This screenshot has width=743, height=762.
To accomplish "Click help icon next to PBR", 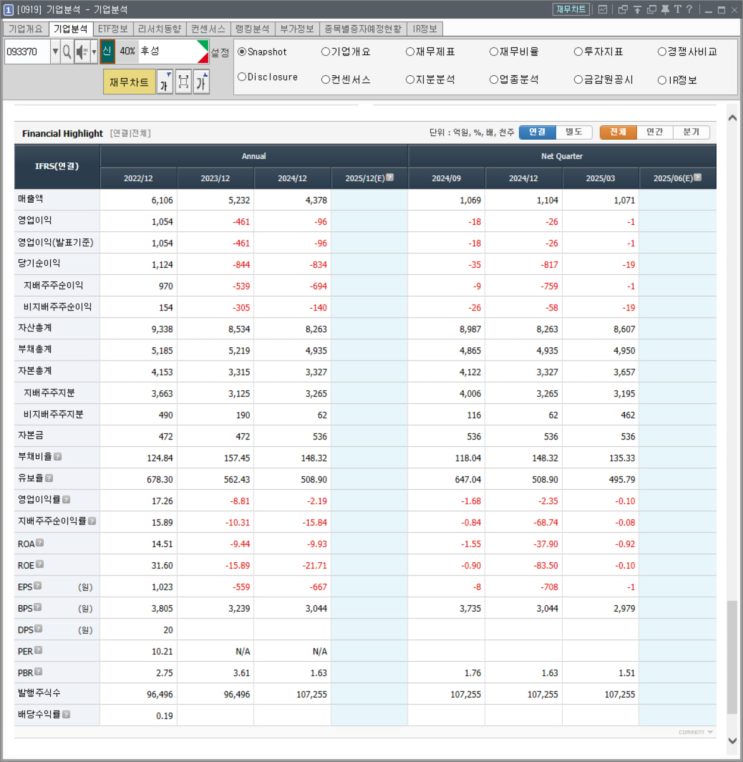I will click(38, 672).
